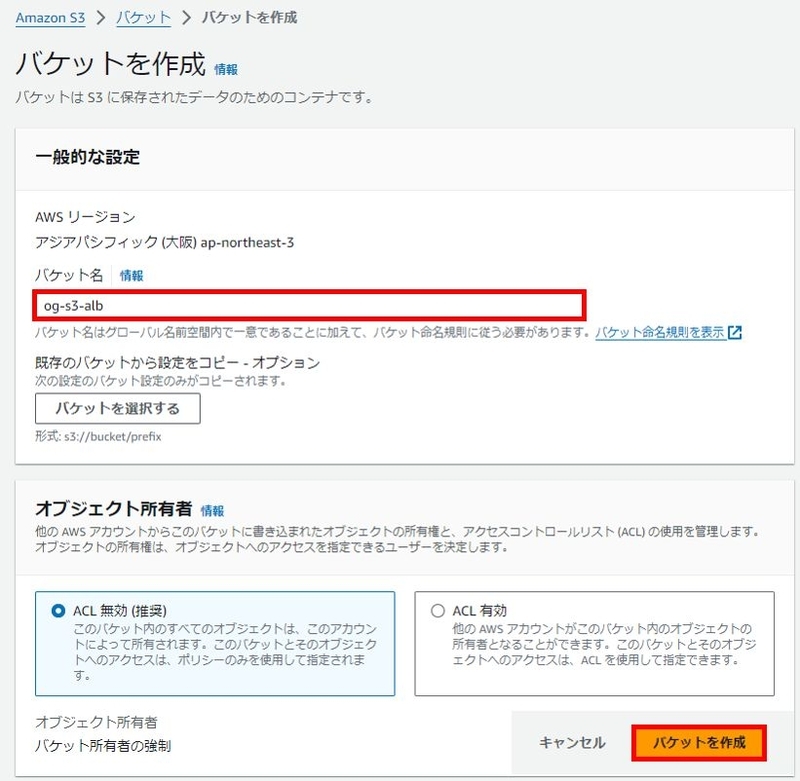Image resolution: width=800 pixels, height=781 pixels.
Task: Click バケット所有者の強制 text under オブジェクト所有者
Action: tap(103, 746)
